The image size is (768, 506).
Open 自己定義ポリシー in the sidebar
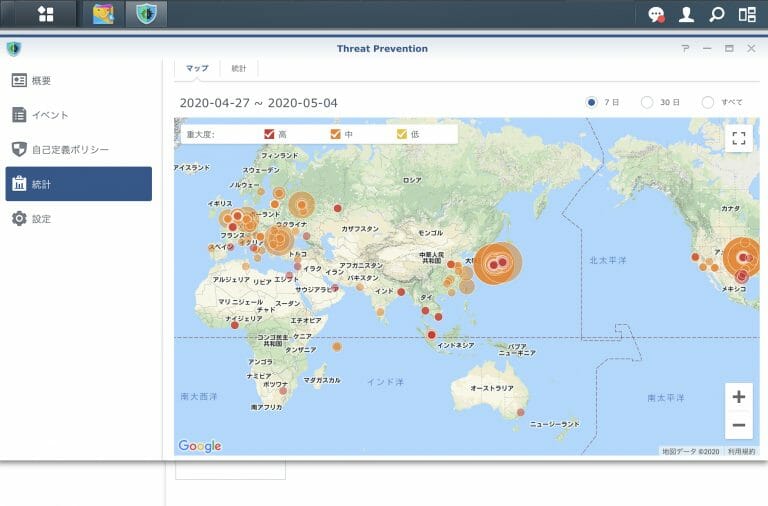coord(78,149)
